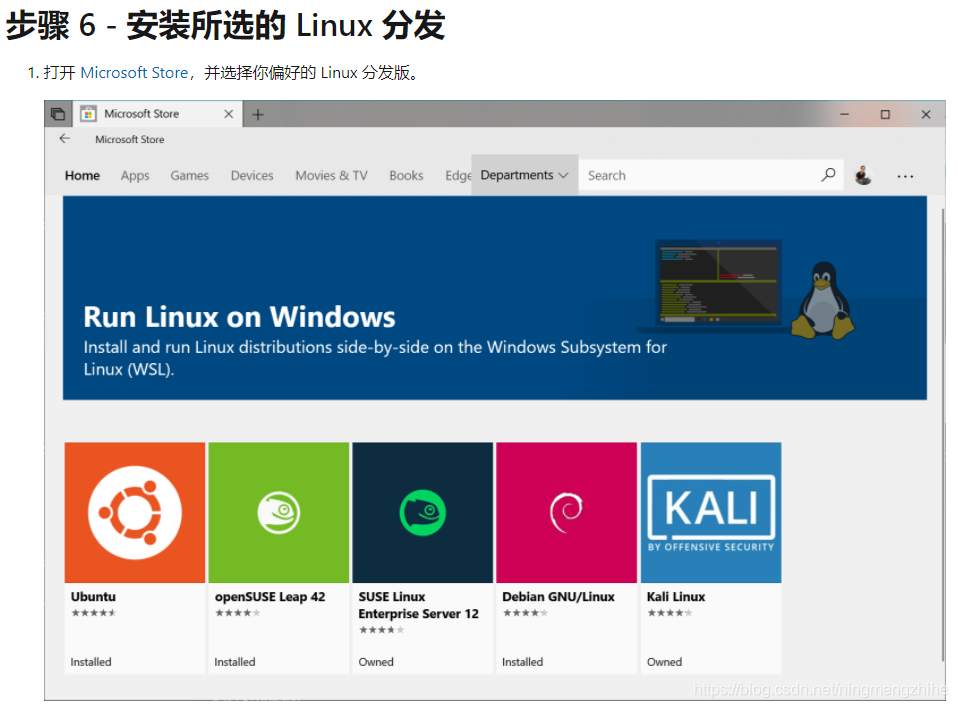This screenshot has height=708, width=958.
Task: Click the Microsoft Store page title label
Action: coord(130,139)
